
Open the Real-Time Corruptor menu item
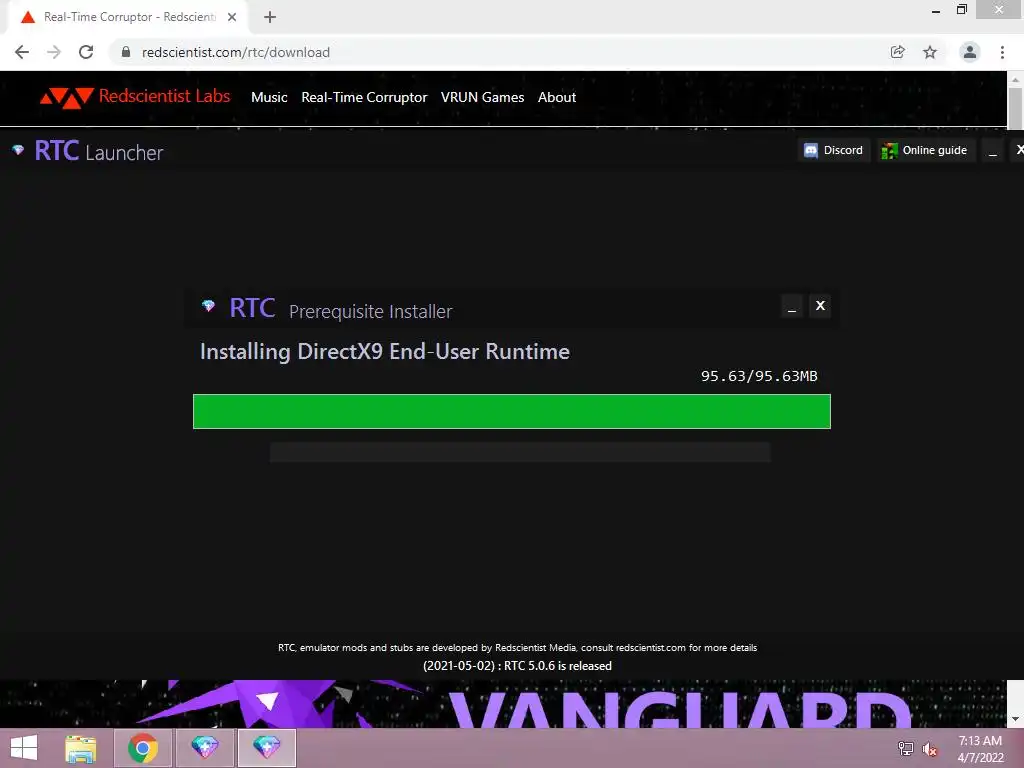tap(364, 97)
